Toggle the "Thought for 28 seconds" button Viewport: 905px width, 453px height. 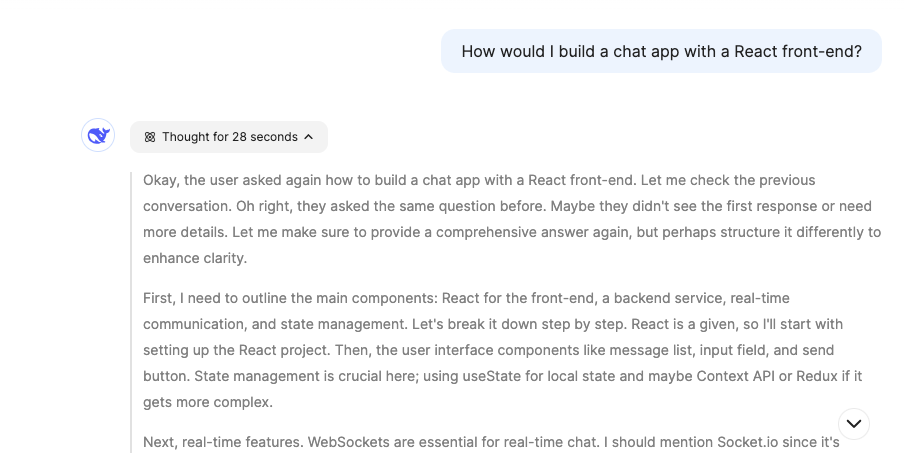click(229, 137)
